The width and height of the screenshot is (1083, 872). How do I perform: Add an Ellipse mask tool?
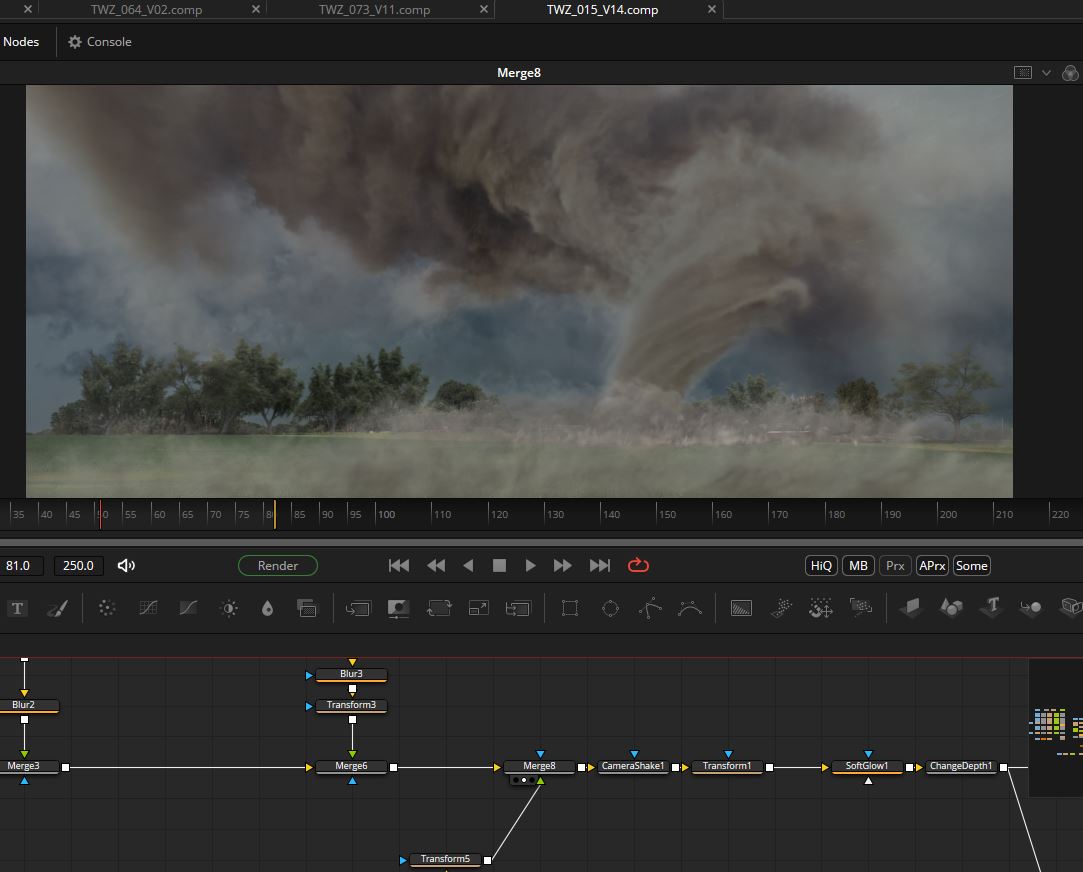(x=610, y=608)
